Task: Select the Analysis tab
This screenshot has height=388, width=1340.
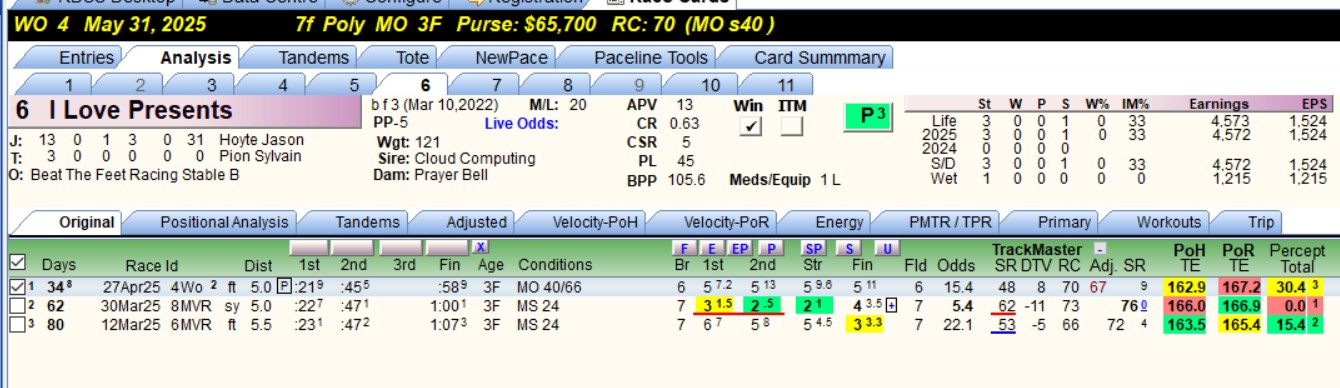Action: [196, 57]
